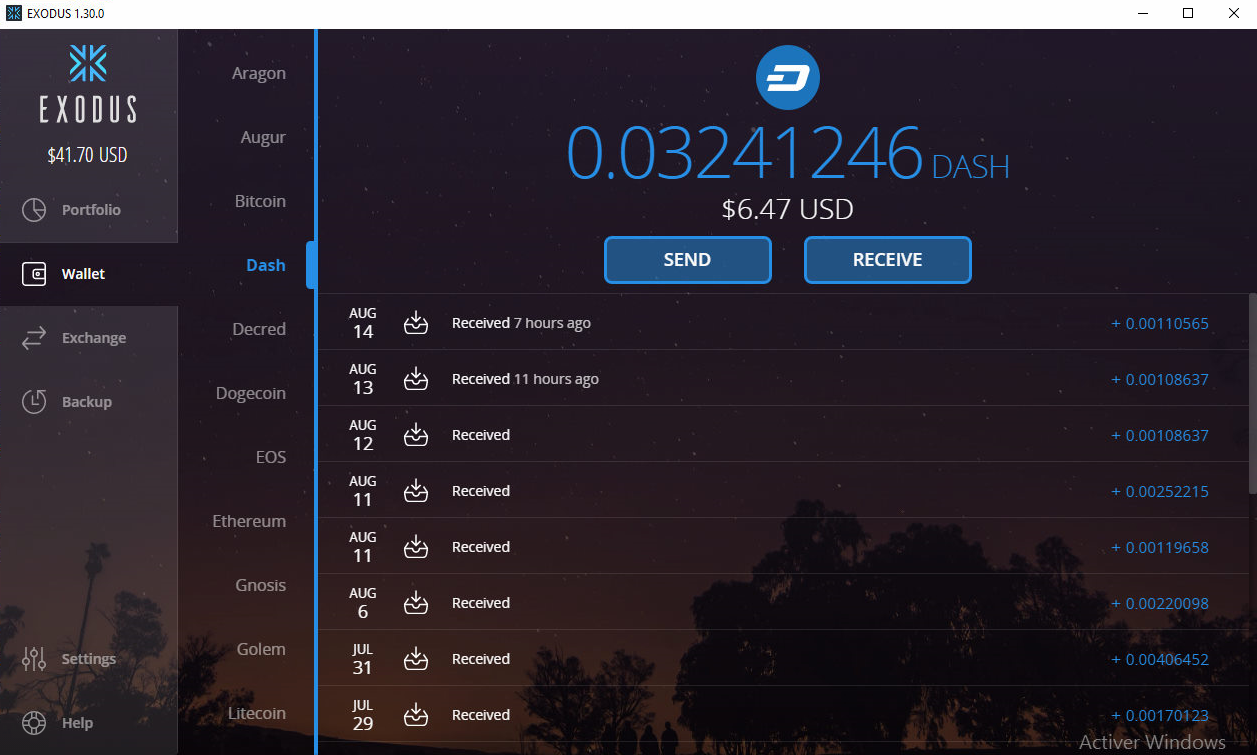
Task: Select Dash in the asset list
Action: tap(266, 266)
